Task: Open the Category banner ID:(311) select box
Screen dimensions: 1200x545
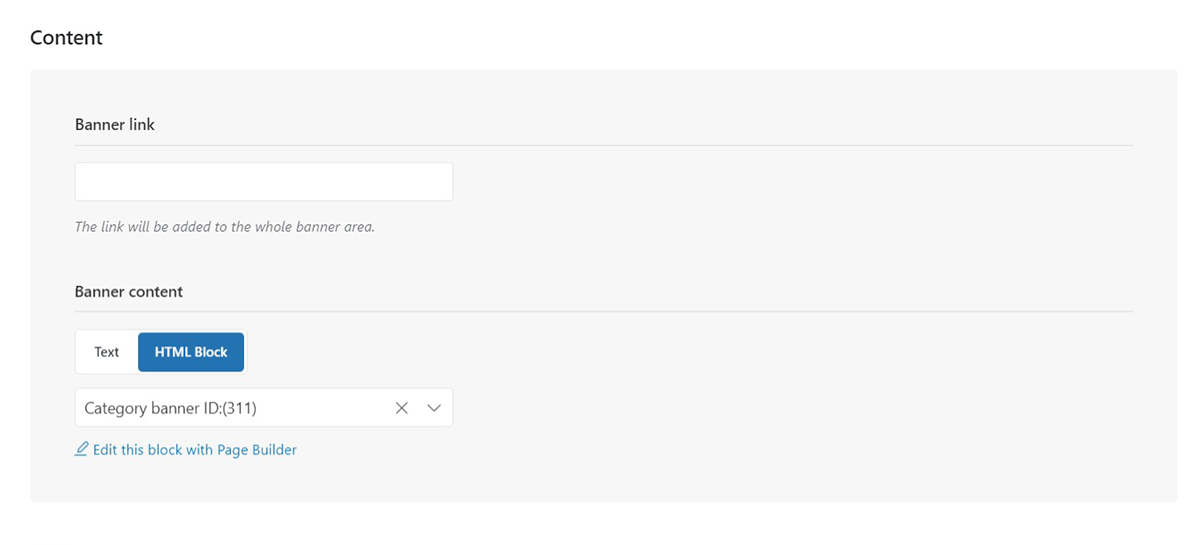Action: tap(230, 408)
